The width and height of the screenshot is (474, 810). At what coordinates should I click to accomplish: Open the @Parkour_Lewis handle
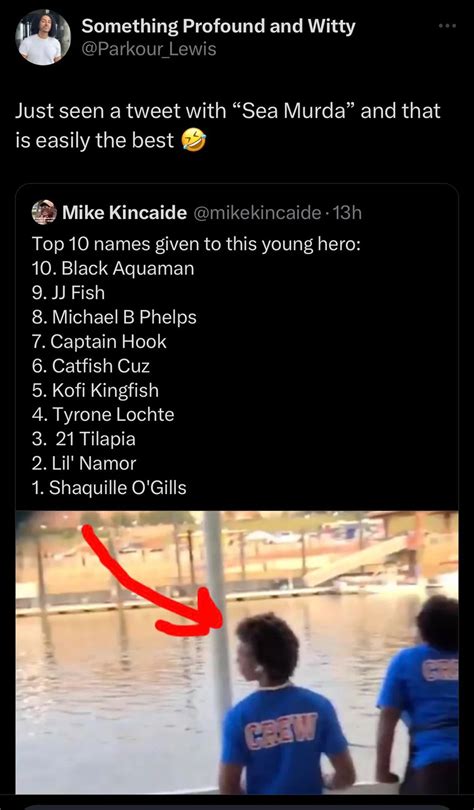pyautogui.click(x=149, y=50)
